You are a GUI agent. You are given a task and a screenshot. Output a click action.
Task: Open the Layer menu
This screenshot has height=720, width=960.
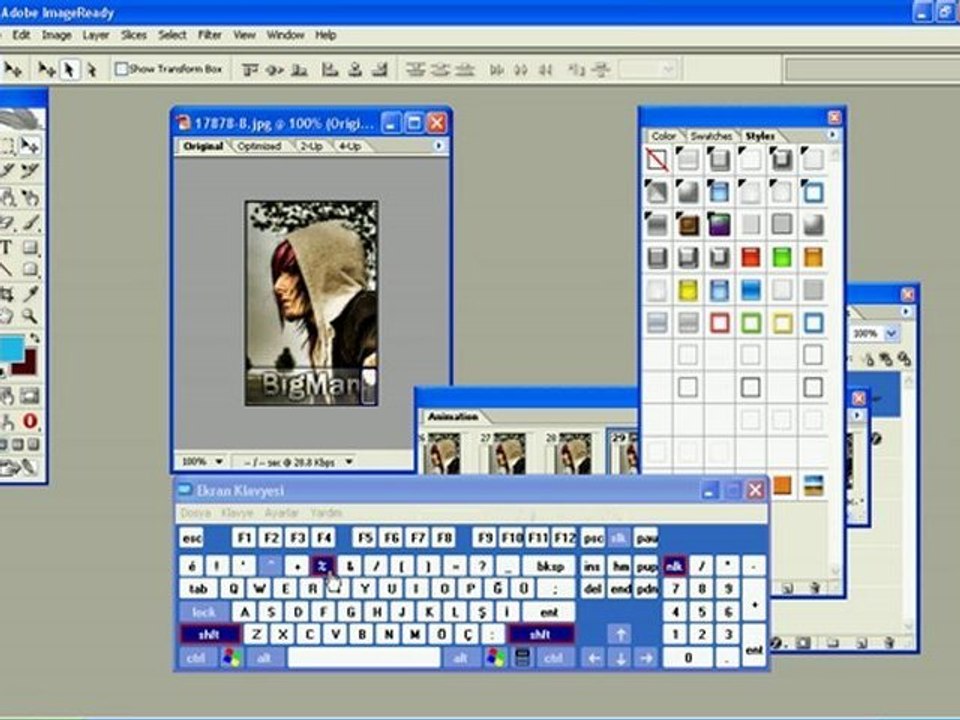pos(96,35)
